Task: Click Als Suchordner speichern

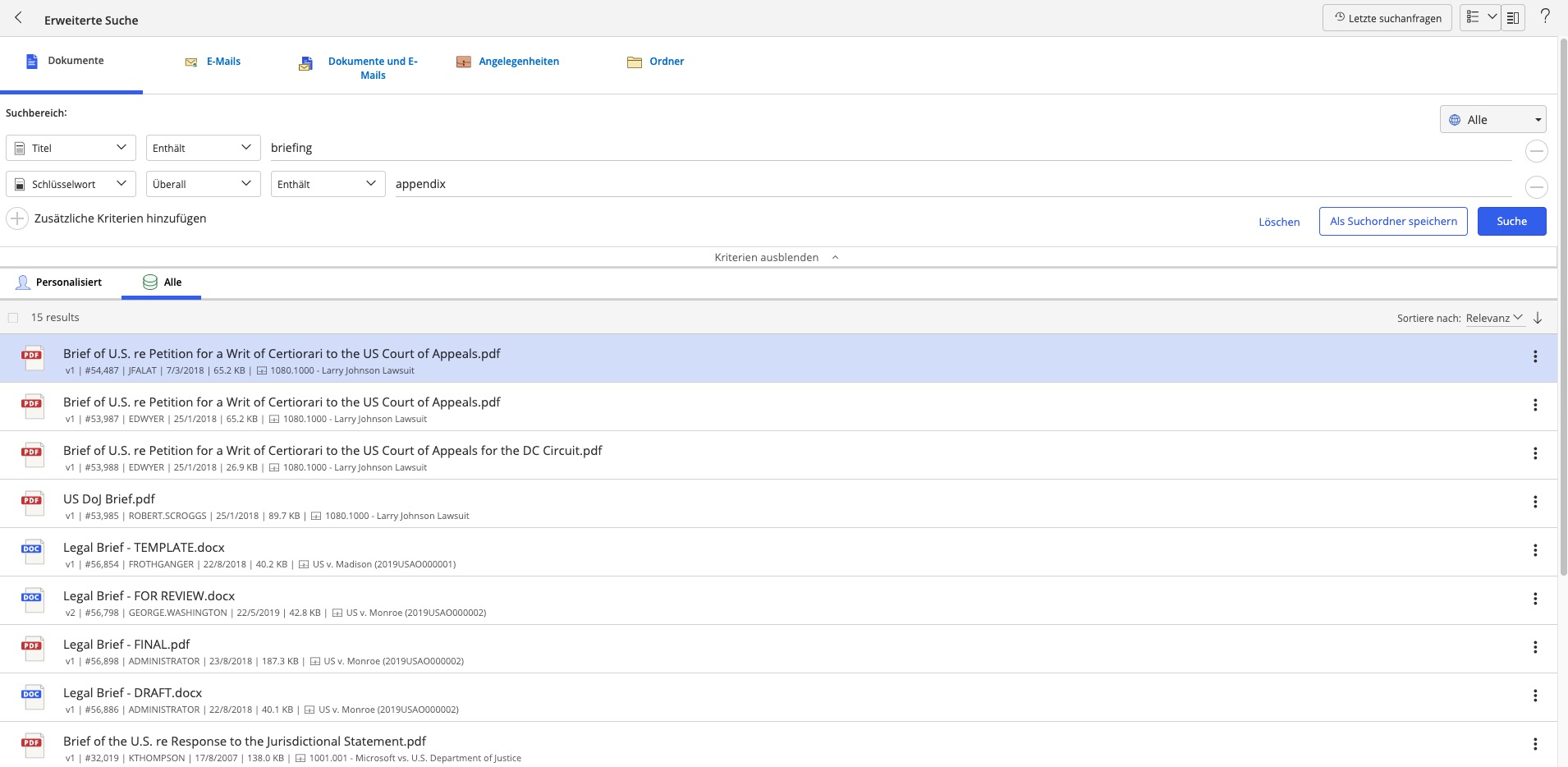Action: point(1393,221)
